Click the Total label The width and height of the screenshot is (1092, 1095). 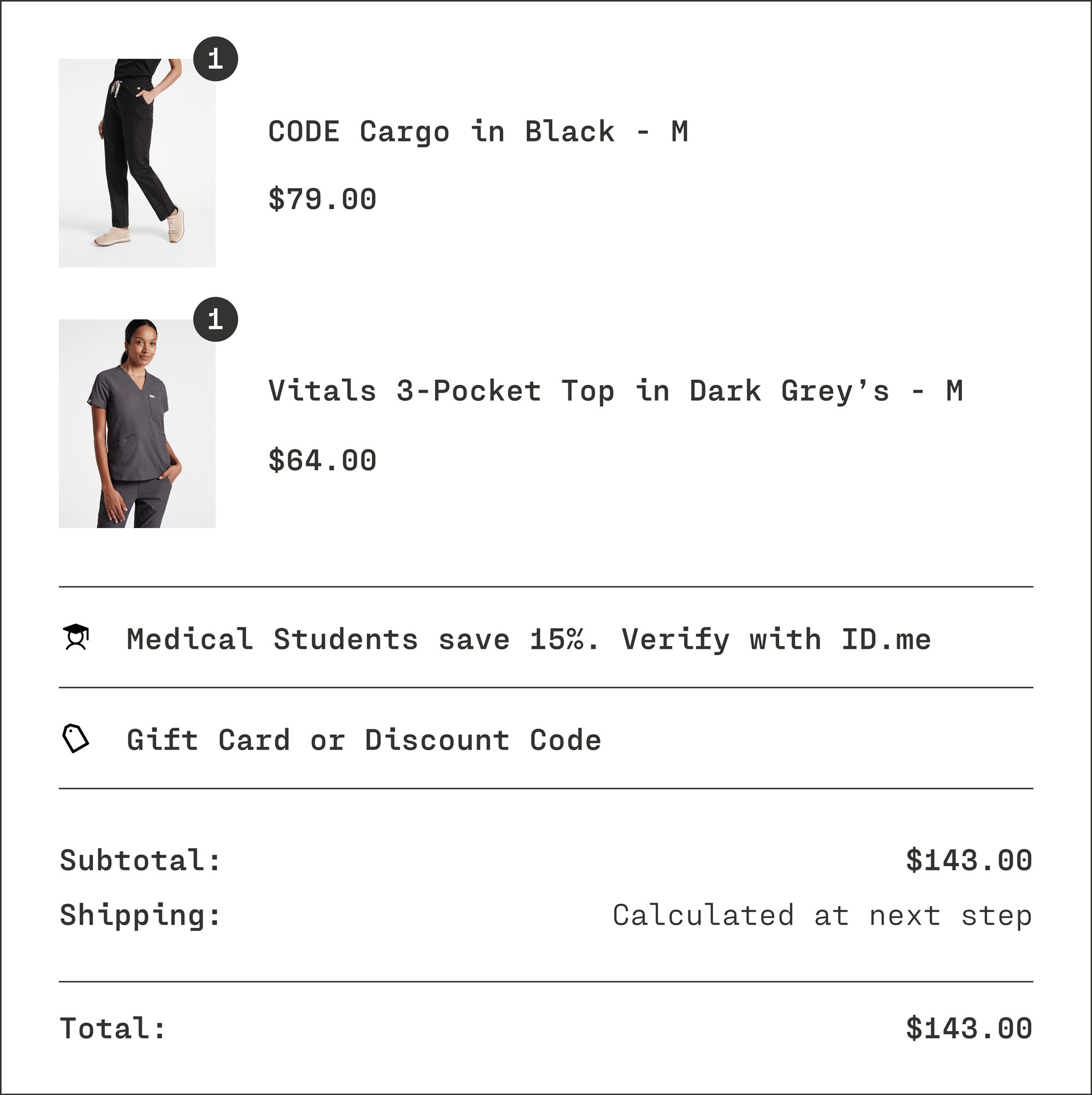(113, 1028)
